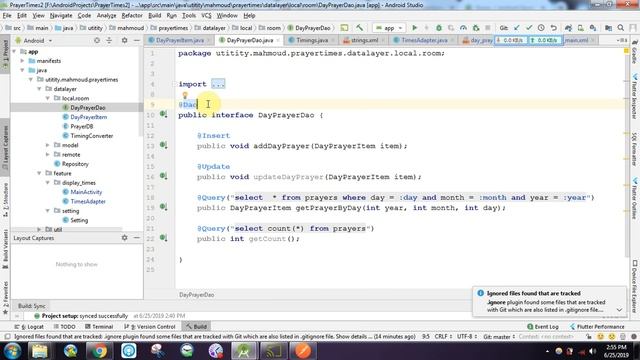Open the TODO tool window
Image resolution: width=640 pixels, height=360 pixels.
click(64, 327)
